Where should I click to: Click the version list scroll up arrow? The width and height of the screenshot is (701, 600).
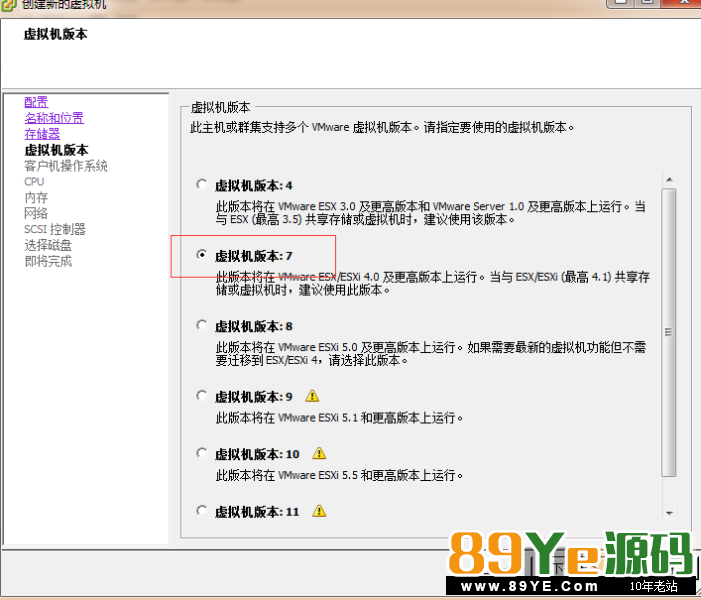[x=669, y=180]
